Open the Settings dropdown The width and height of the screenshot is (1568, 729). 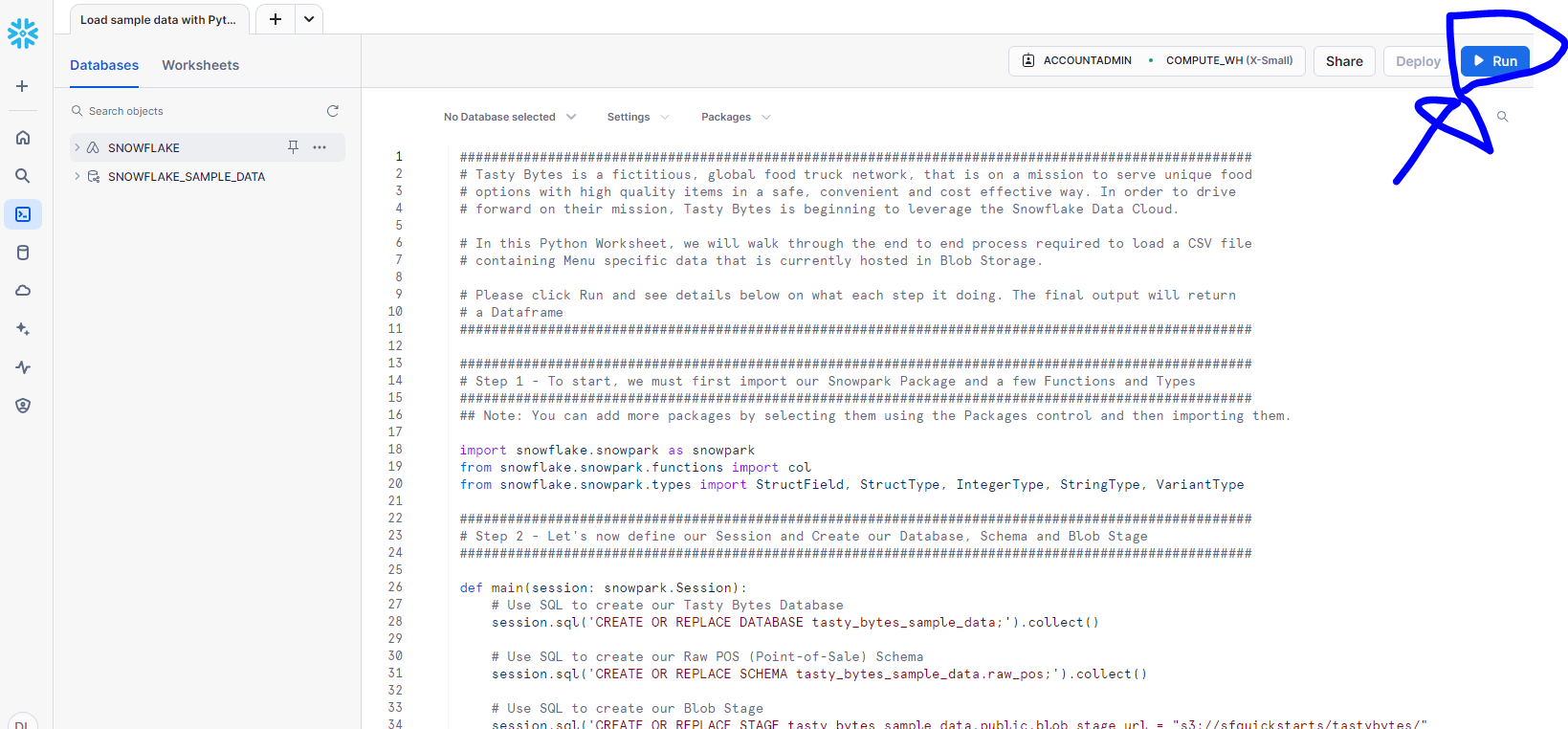click(x=638, y=117)
